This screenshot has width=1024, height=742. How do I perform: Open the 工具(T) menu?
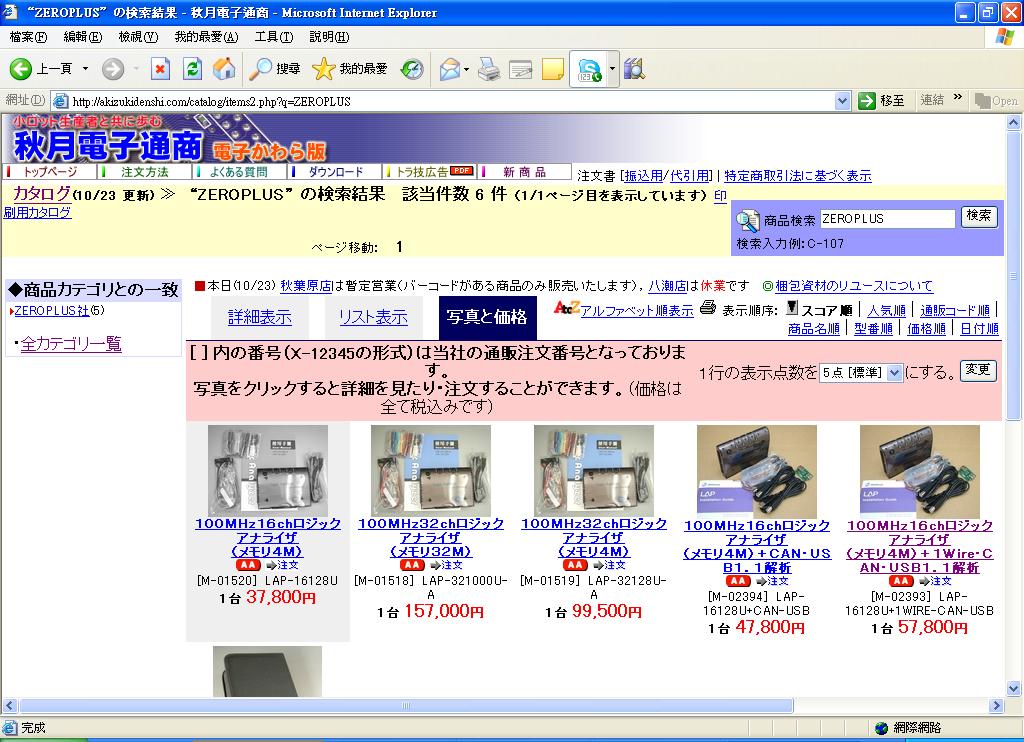point(274,37)
